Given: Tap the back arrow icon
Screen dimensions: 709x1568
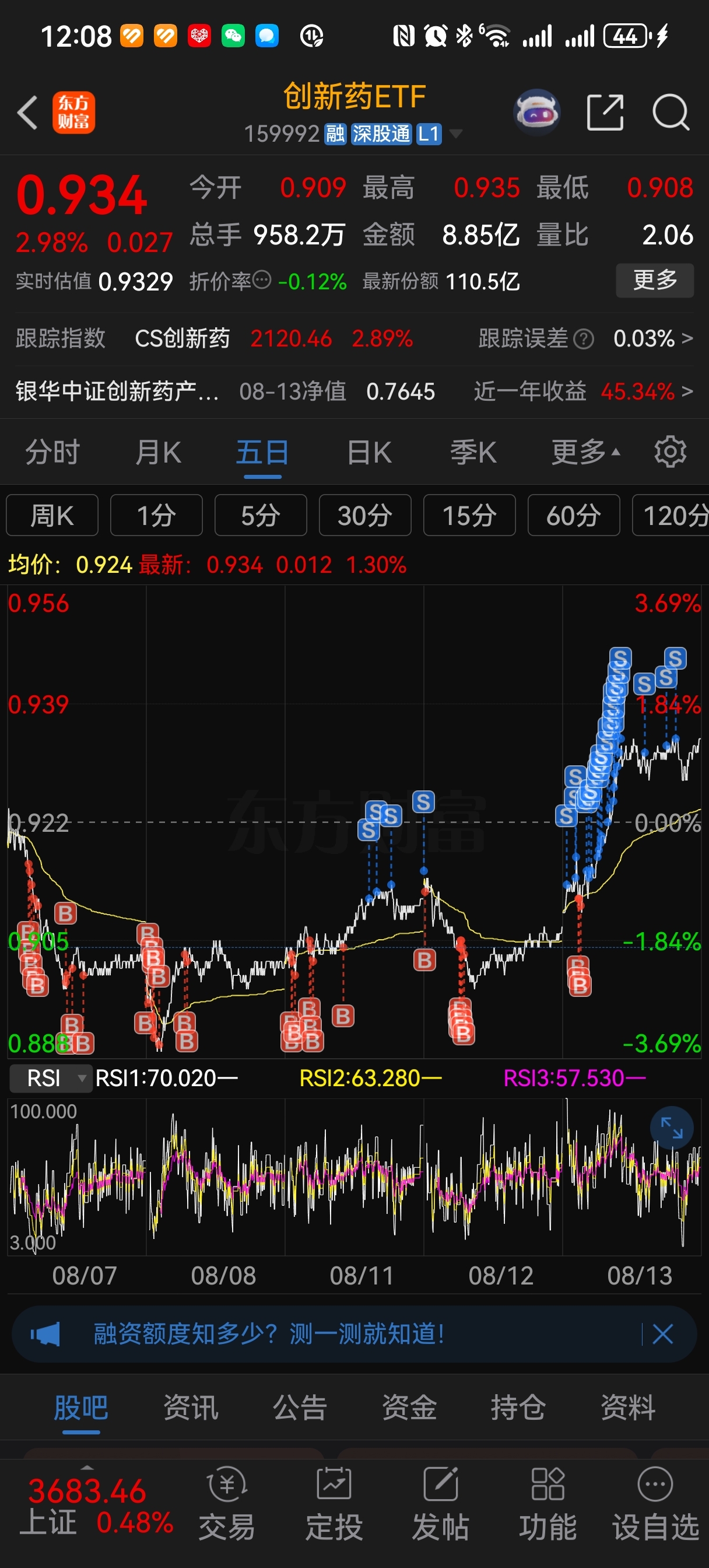Looking at the screenshot, I should (27, 113).
